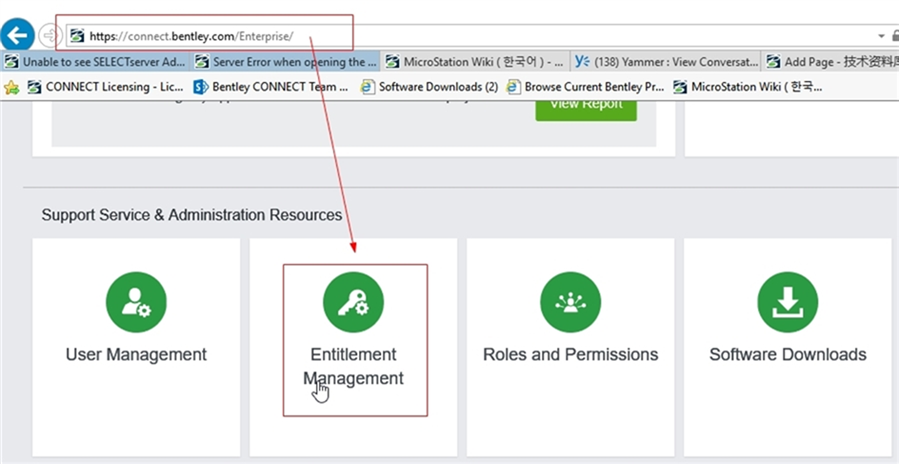Click the green View Report button
This screenshot has width=899, height=464.
pyautogui.click(x=585, y=106)
